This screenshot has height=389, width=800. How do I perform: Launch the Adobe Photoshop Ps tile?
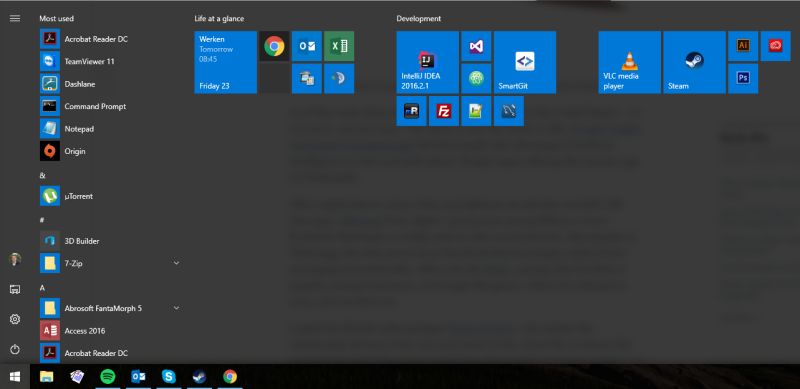[743, 79]
